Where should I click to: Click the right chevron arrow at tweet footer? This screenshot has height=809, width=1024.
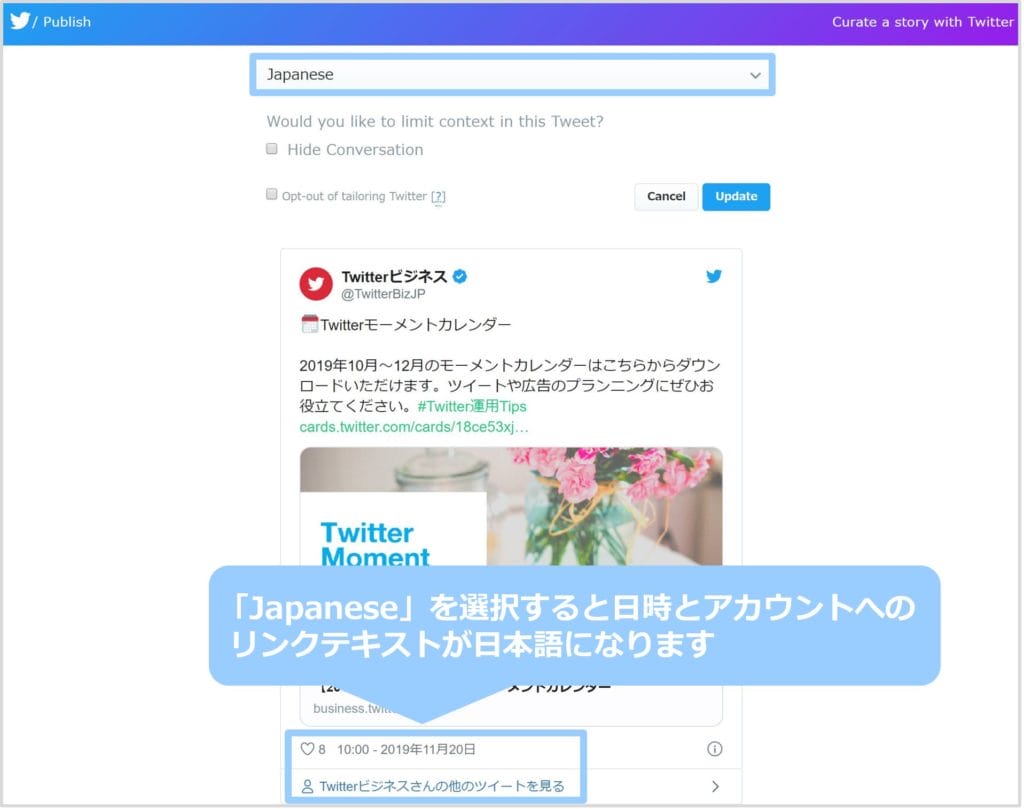[x=715, y=786]
